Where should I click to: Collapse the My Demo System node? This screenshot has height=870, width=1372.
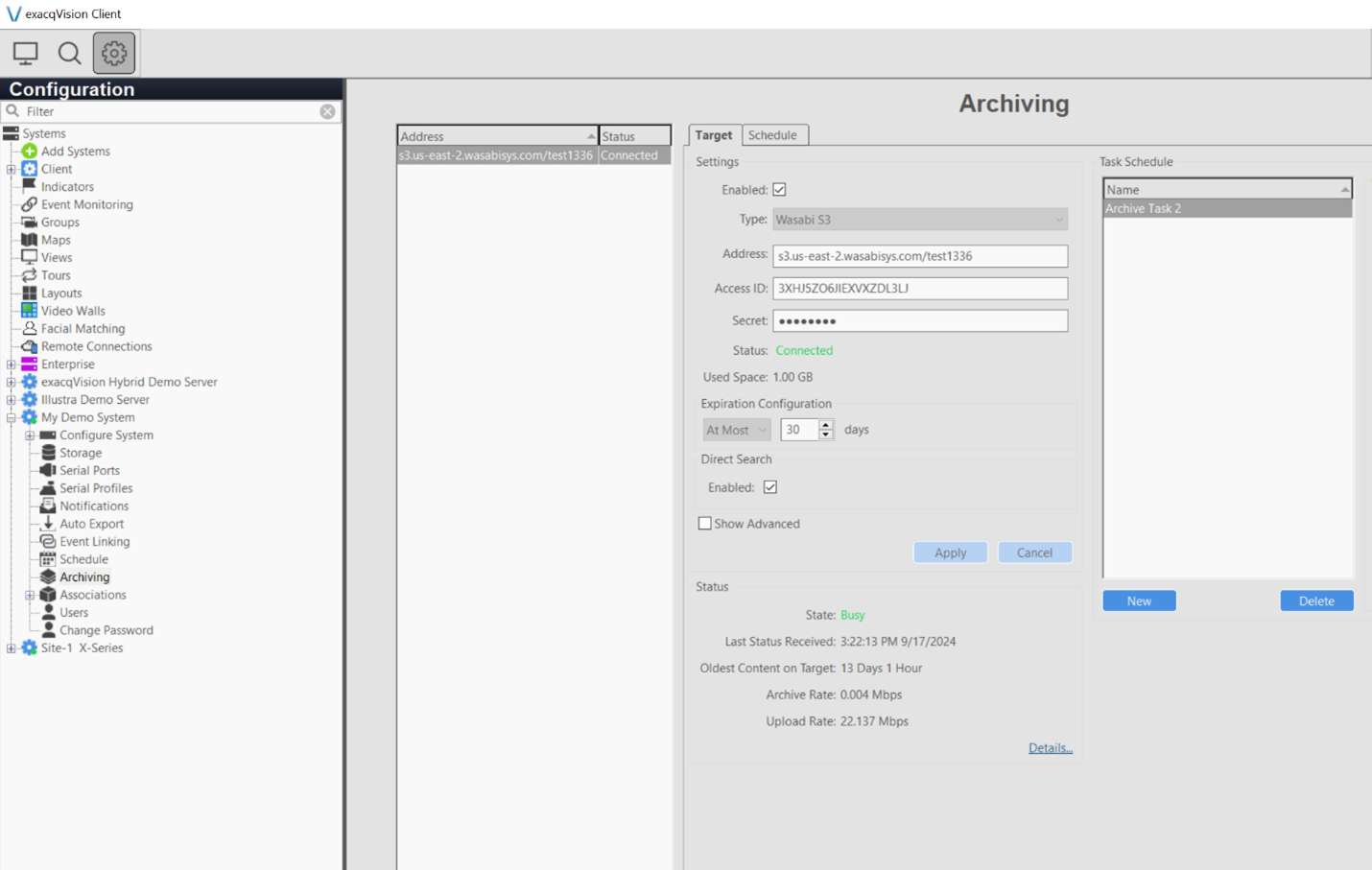pyautogui.click(x=12, y=417)
